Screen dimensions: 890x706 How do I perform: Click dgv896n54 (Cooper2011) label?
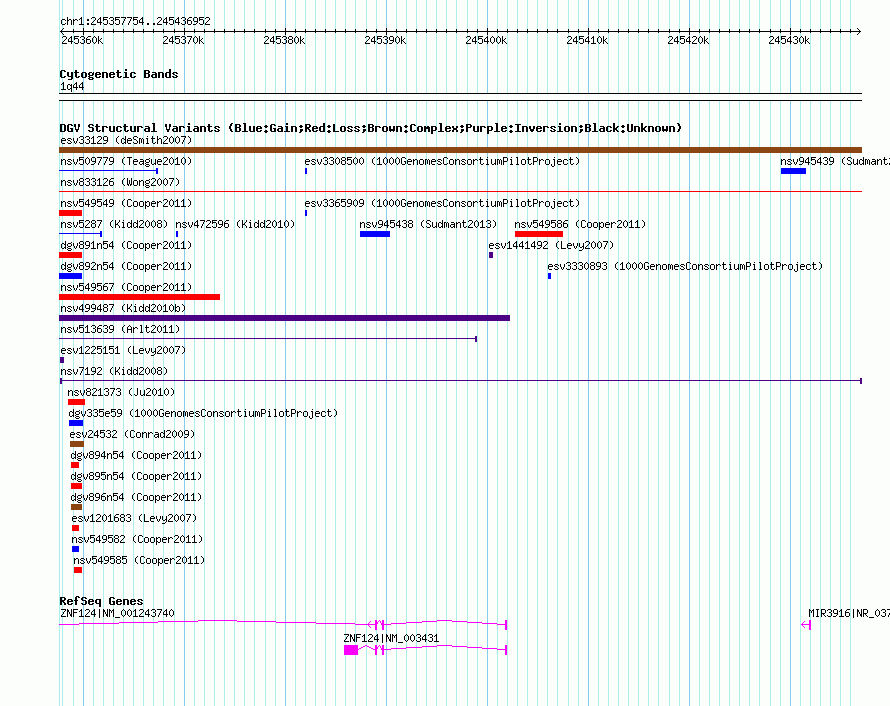coord(136,497)
